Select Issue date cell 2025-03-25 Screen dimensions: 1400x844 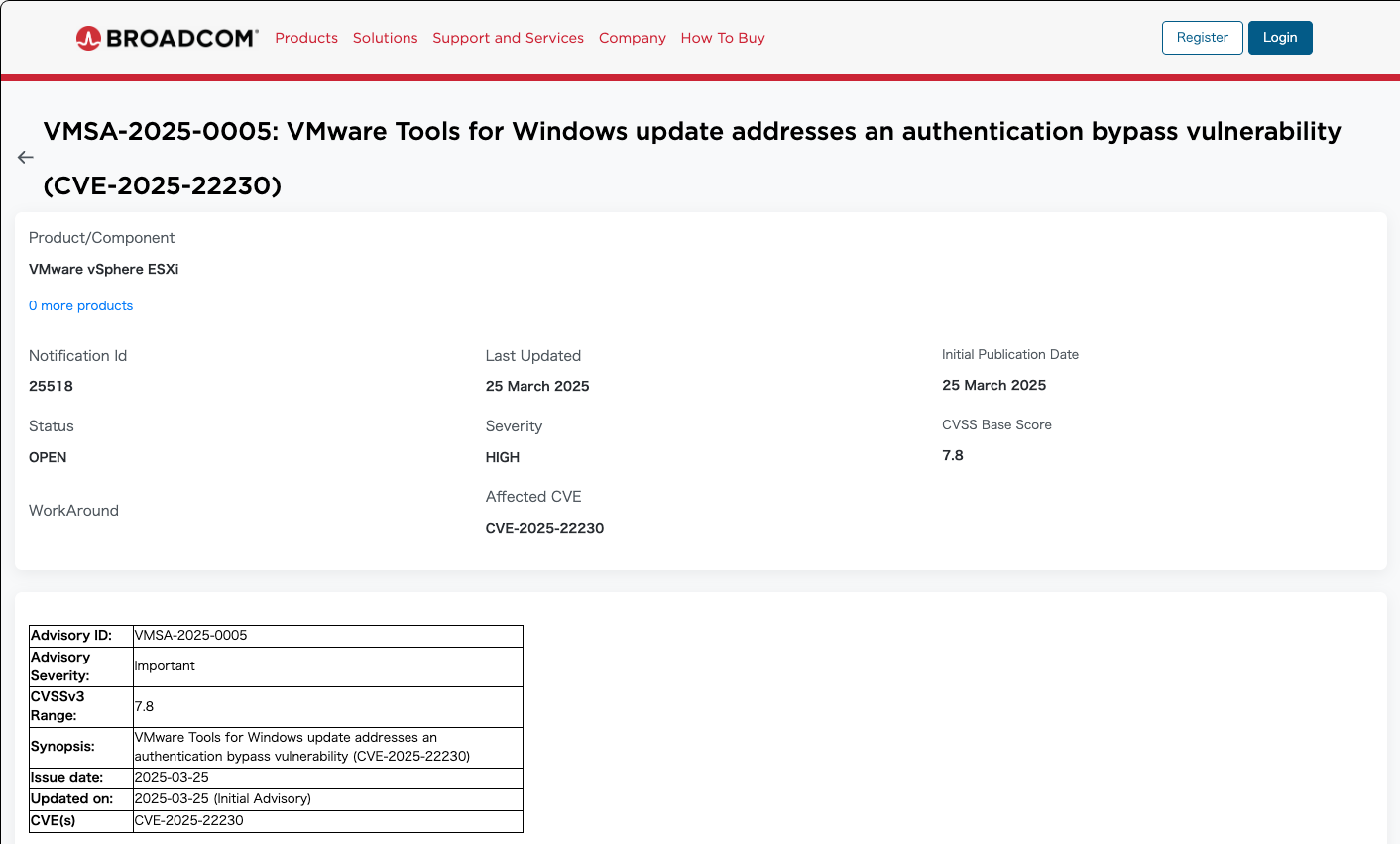328,778
